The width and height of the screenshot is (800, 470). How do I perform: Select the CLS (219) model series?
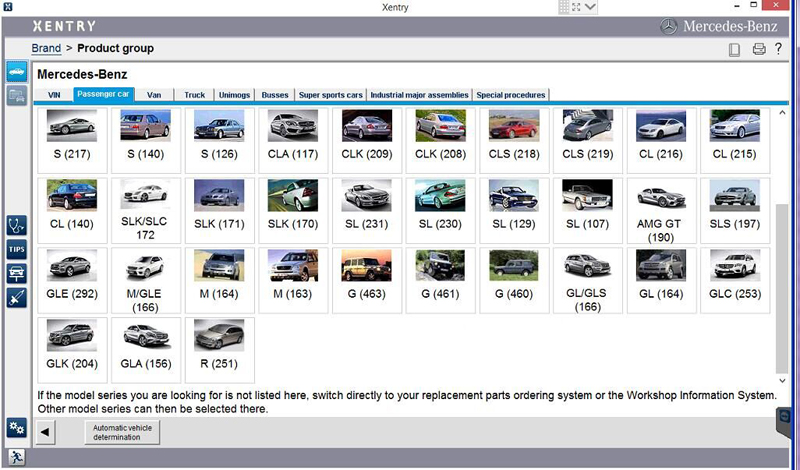pos(588,140)
